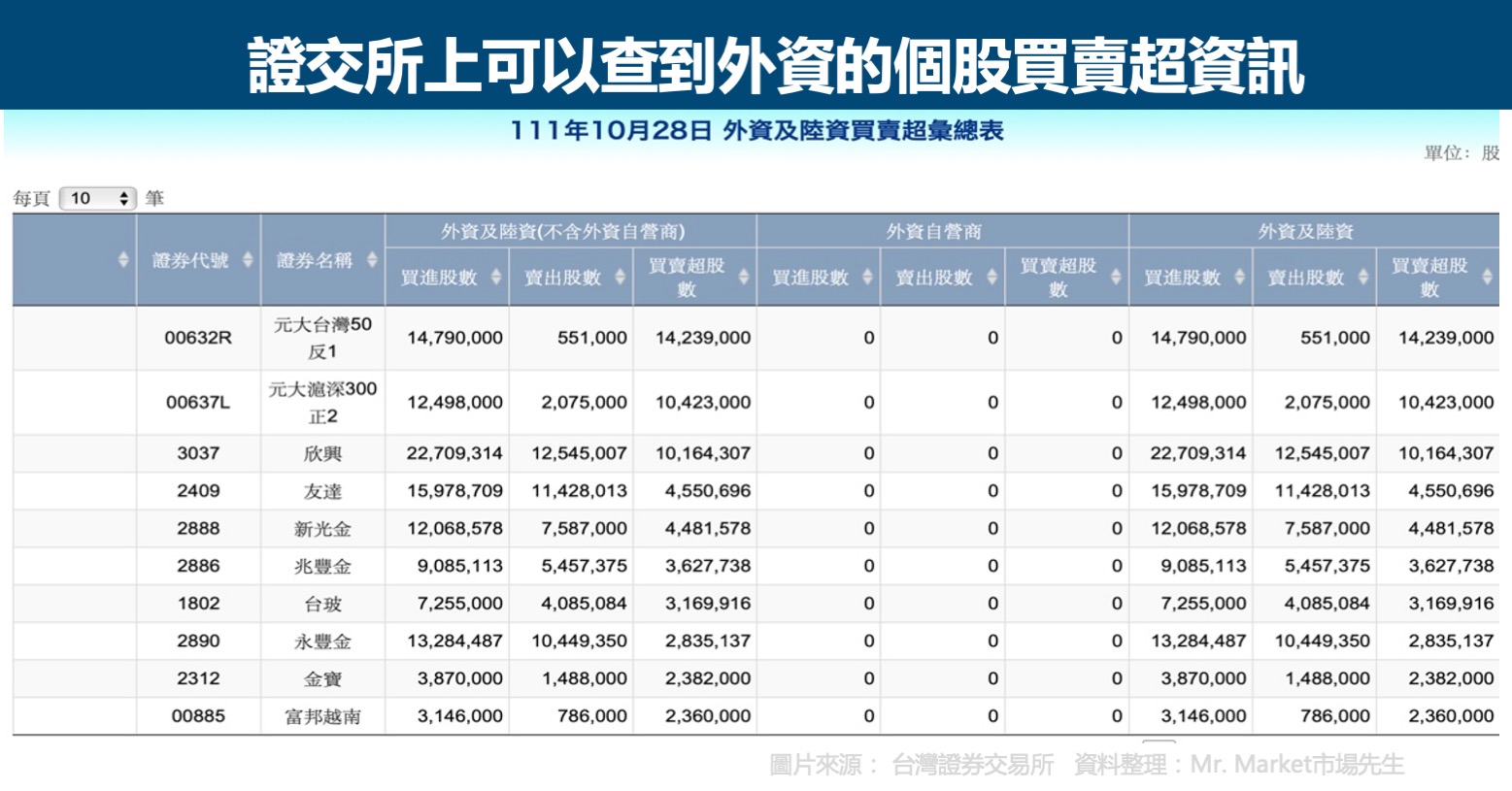Click 22,709,314 in rightmost 買進股數 column
Screen dimensions: 1512x791
coord(1198,453)
